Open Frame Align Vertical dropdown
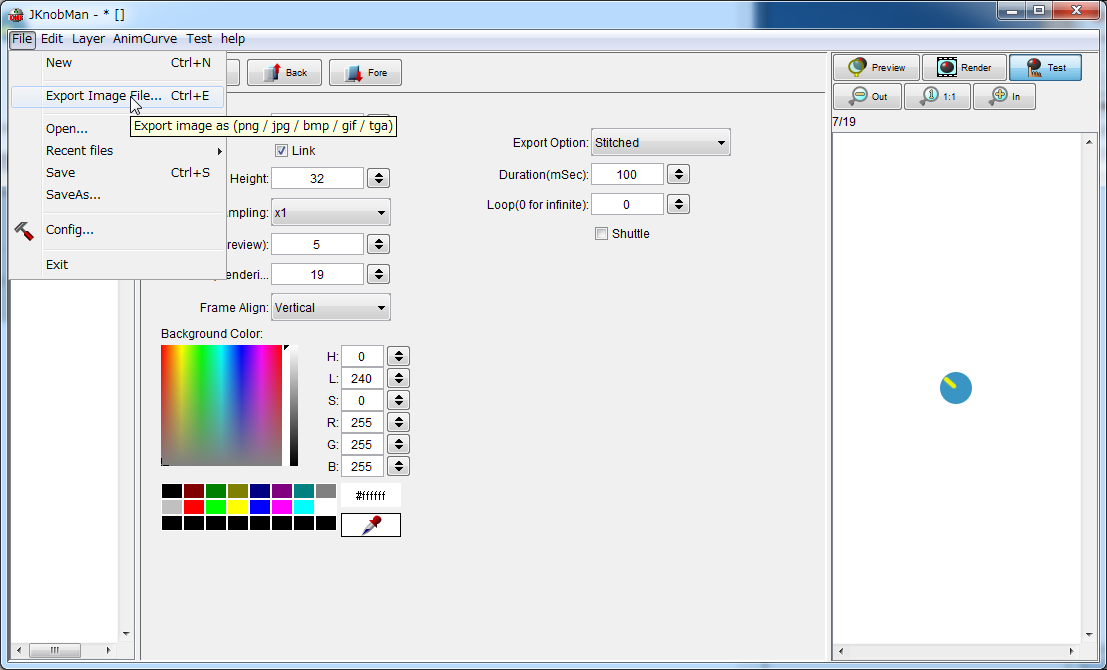Viewport: 1107px width, 670px height. [330, 308]
